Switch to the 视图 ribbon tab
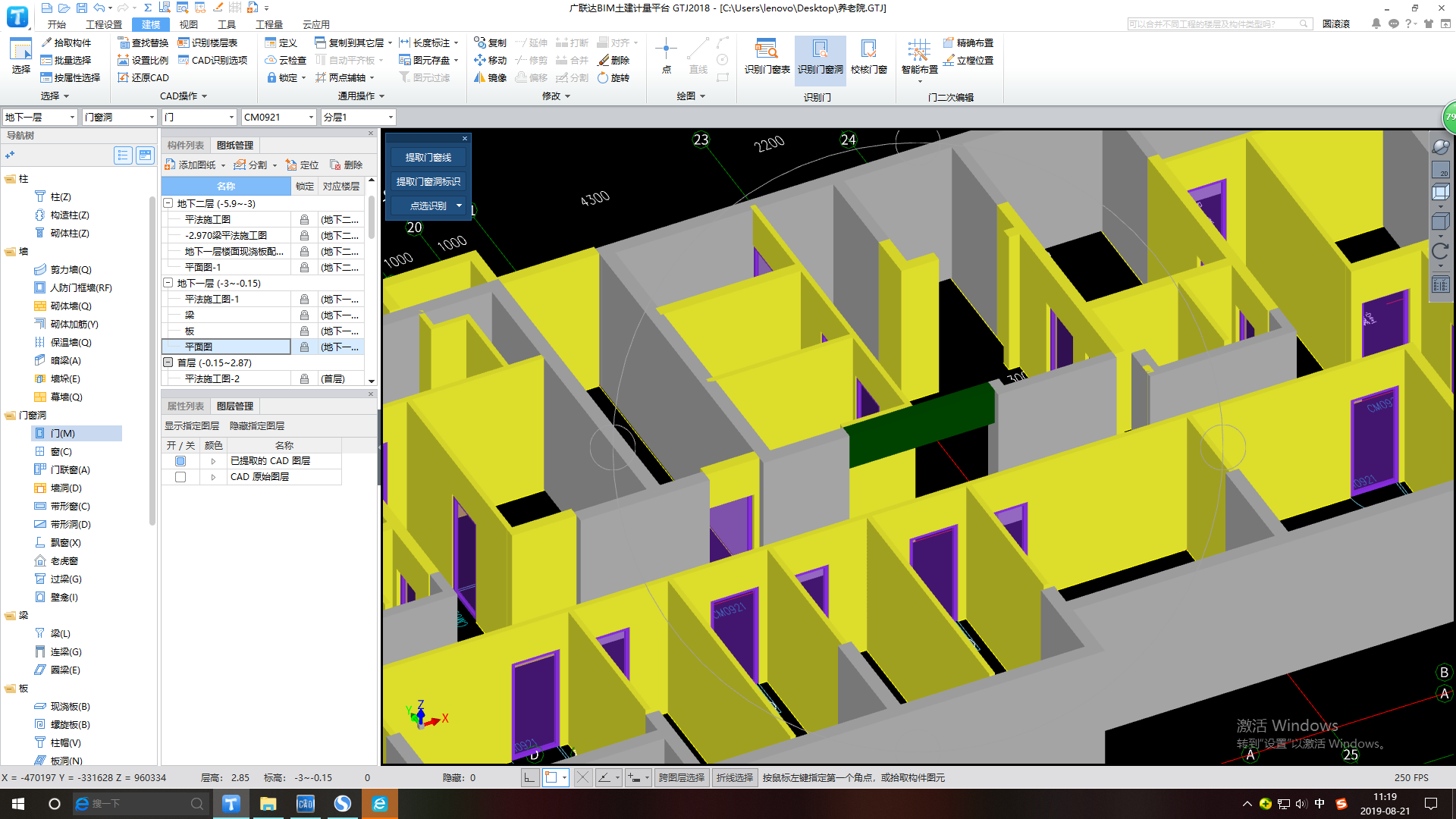This screenshot has height=819, width=1456. coord(188,24)
